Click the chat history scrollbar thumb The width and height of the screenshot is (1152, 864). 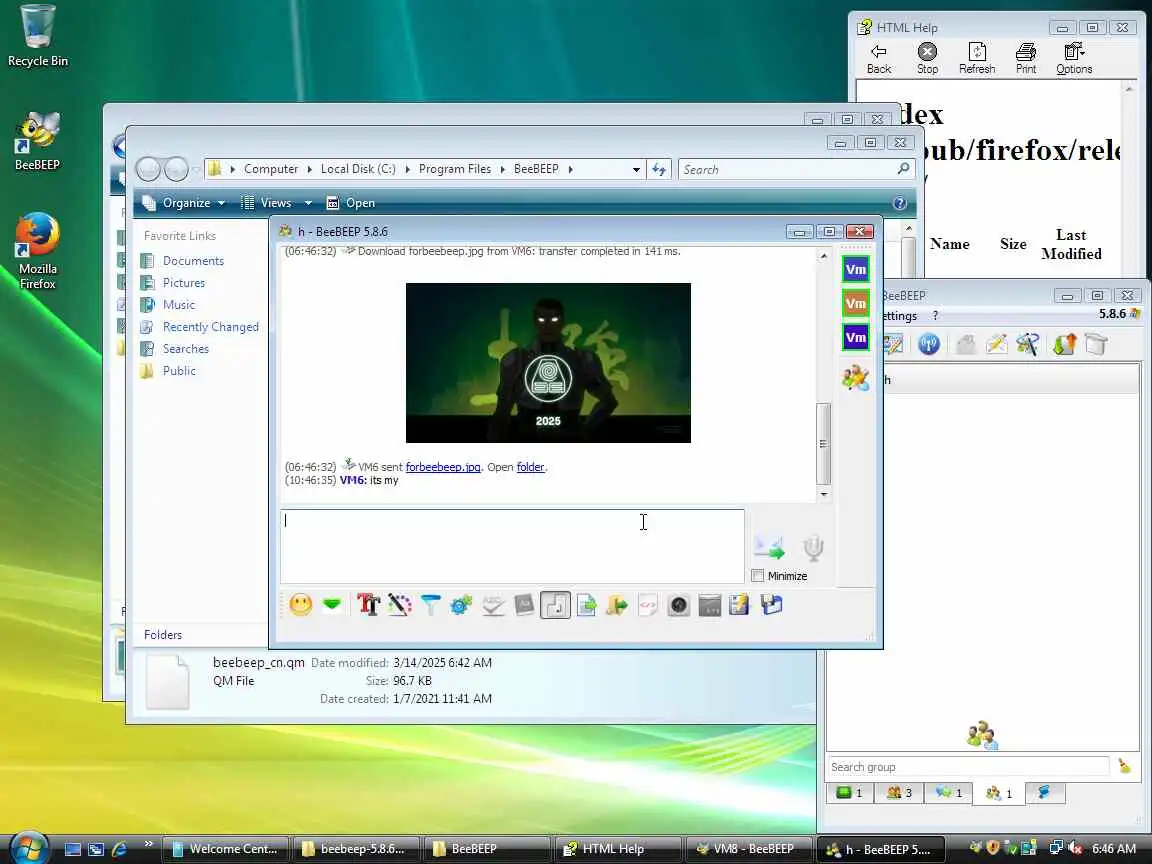tap(824, 443)
